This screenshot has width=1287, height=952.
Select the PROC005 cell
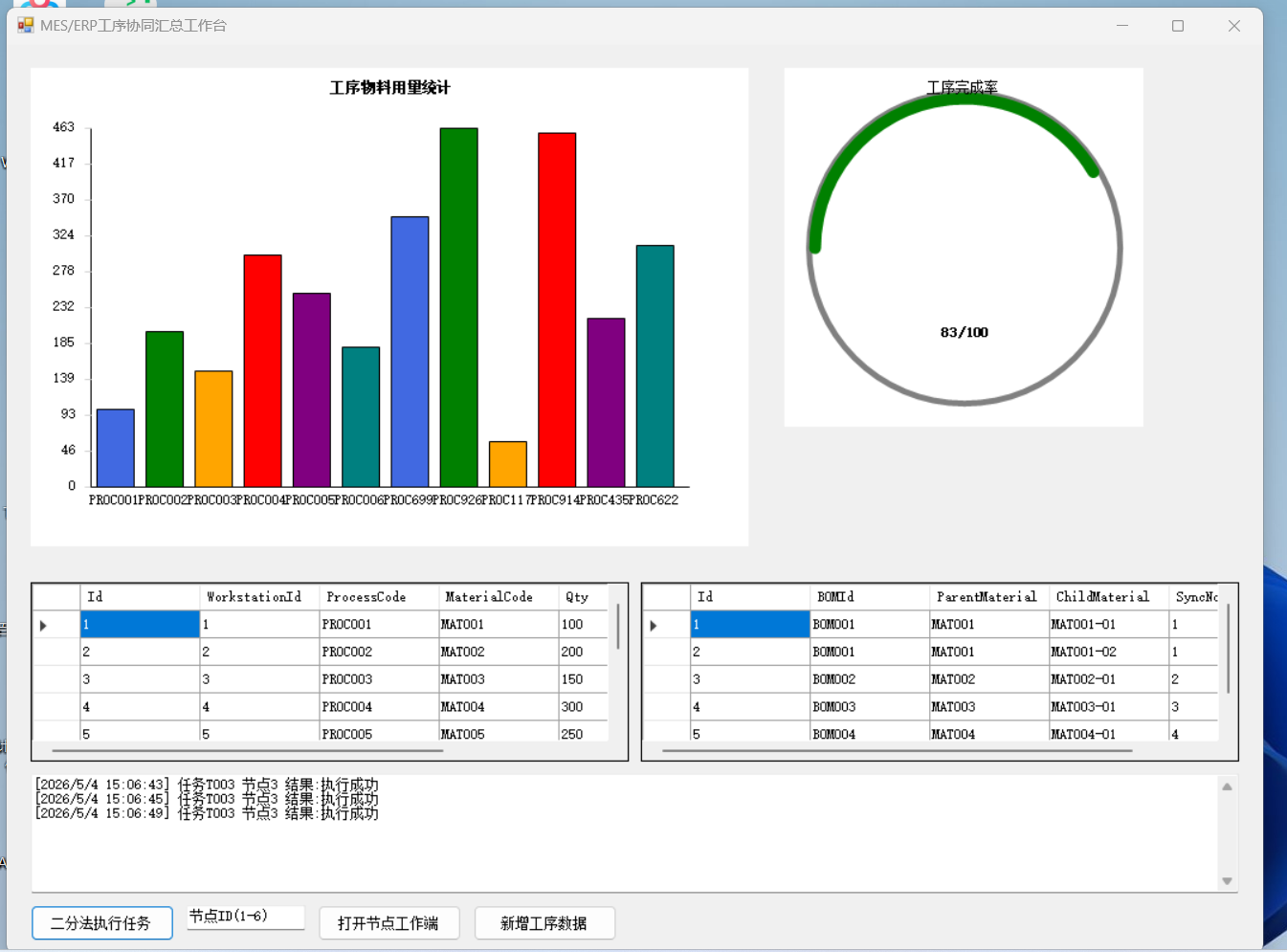pos(379,732)
